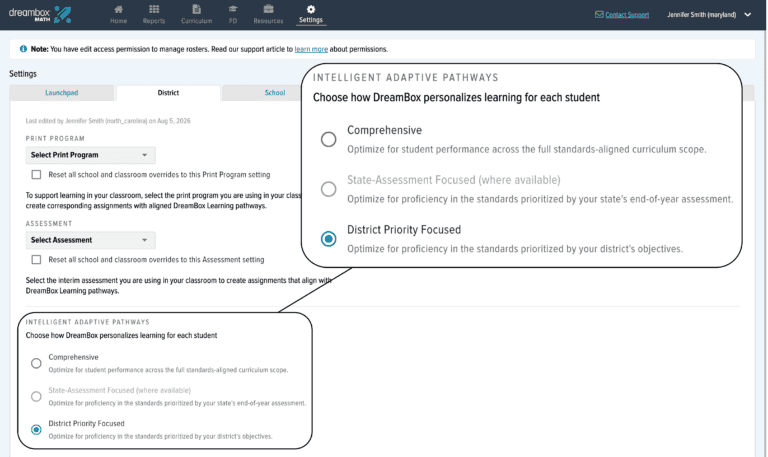Click the Jennifer Smith (maryland) user name
768x457 pixels.
tap(701, 15)
